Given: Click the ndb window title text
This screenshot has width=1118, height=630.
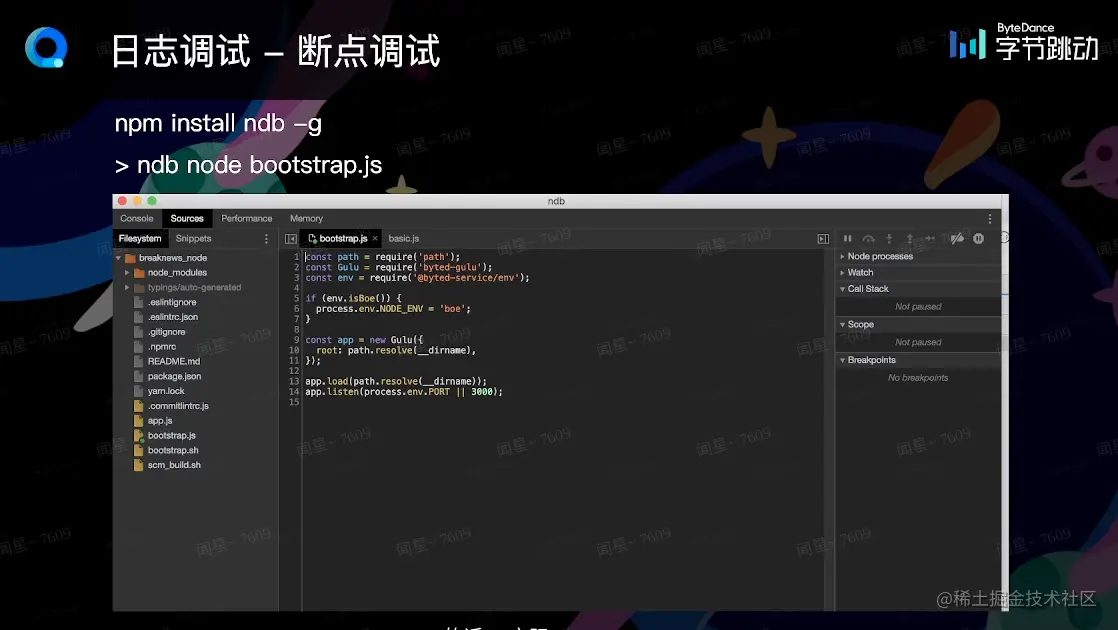Looking at the screenshot, I should tap(556, 202).
